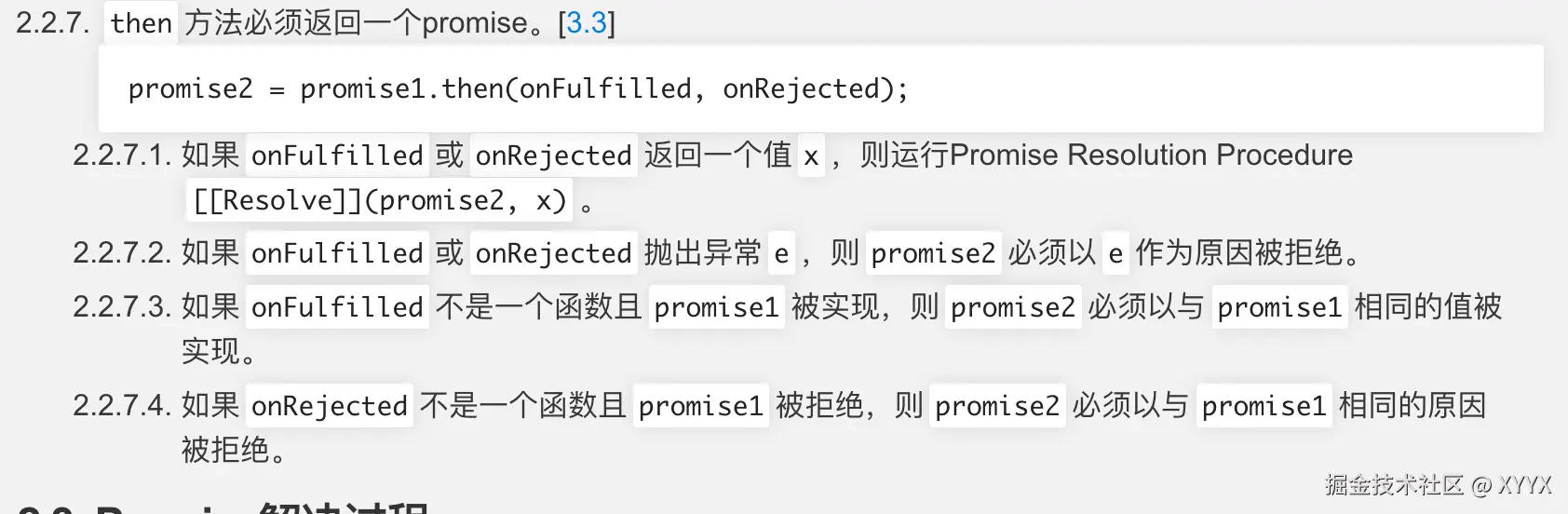
Task: Open the 3.3 footnote link
Action: pyautogui.click(x=587, y=22)
